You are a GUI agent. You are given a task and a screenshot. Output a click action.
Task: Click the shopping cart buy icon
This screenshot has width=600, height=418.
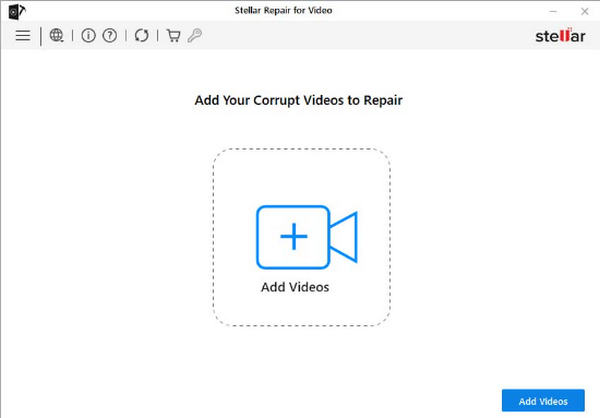(173, 36)
